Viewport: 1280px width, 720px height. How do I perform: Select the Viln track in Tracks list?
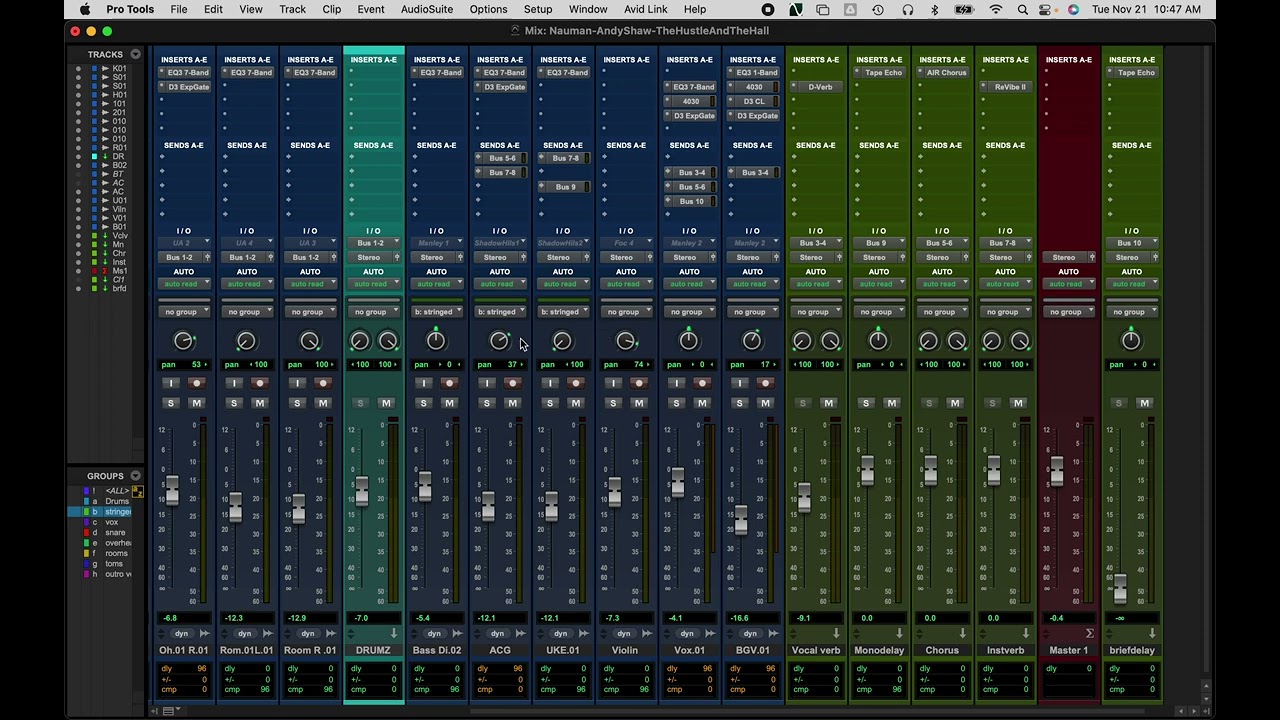click(119, 210)
